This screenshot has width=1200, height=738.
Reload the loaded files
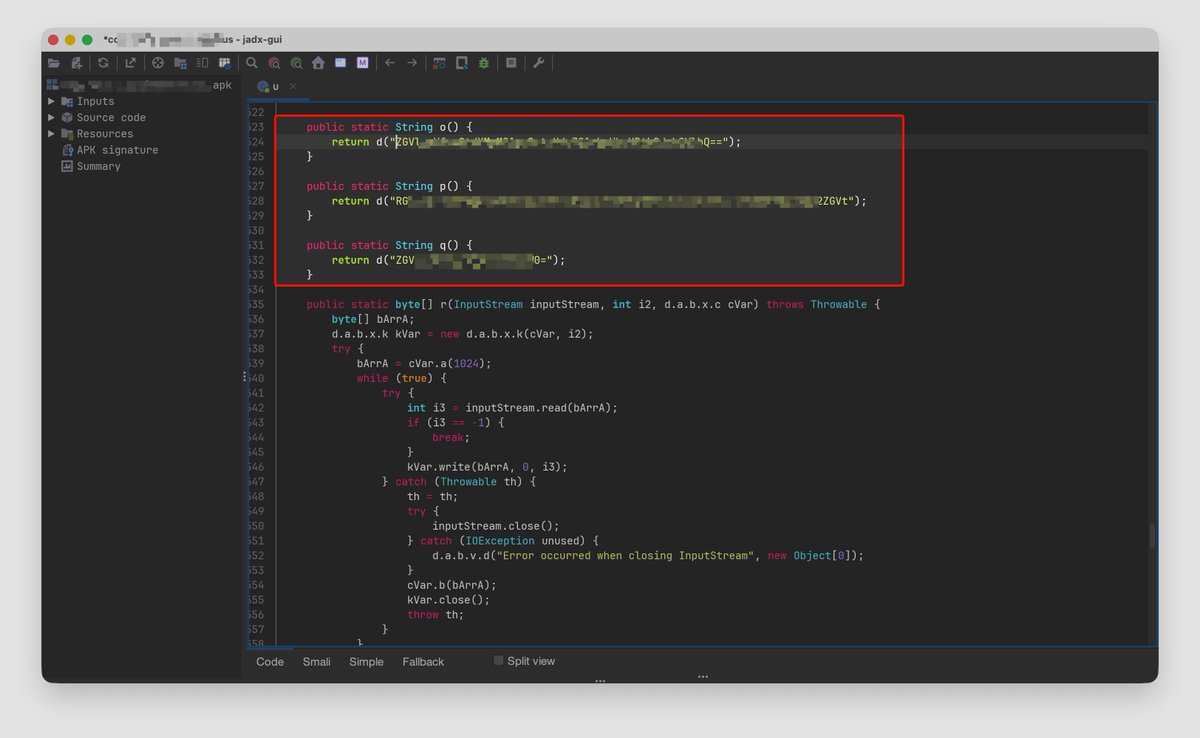coord(103,63)
